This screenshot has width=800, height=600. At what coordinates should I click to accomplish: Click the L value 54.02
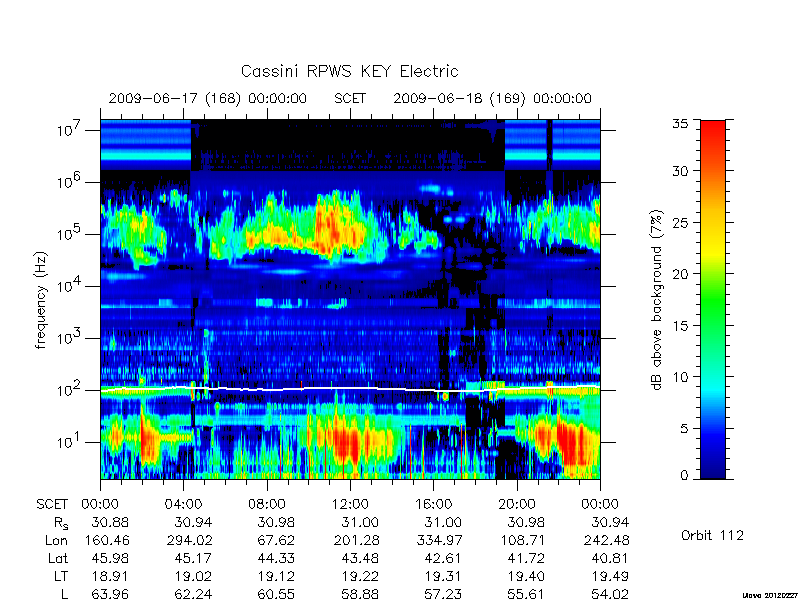(x=610, y=594)
